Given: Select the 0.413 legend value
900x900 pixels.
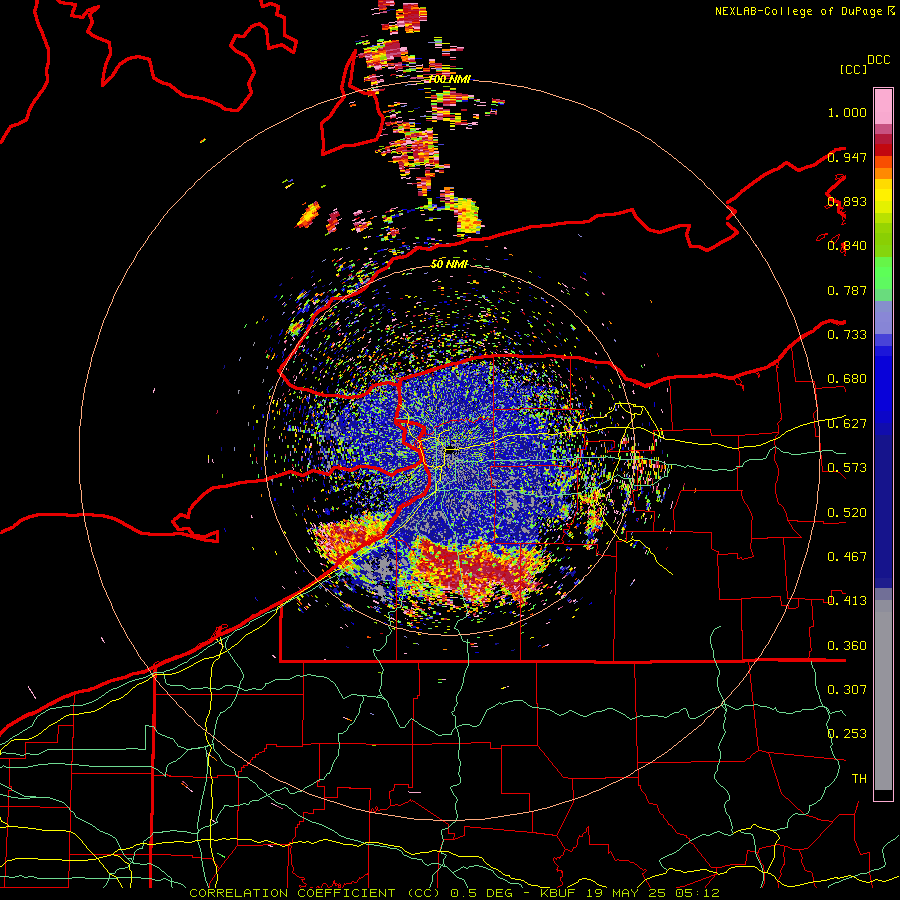Looking at the screenshot, I should (x=847, y=601).
